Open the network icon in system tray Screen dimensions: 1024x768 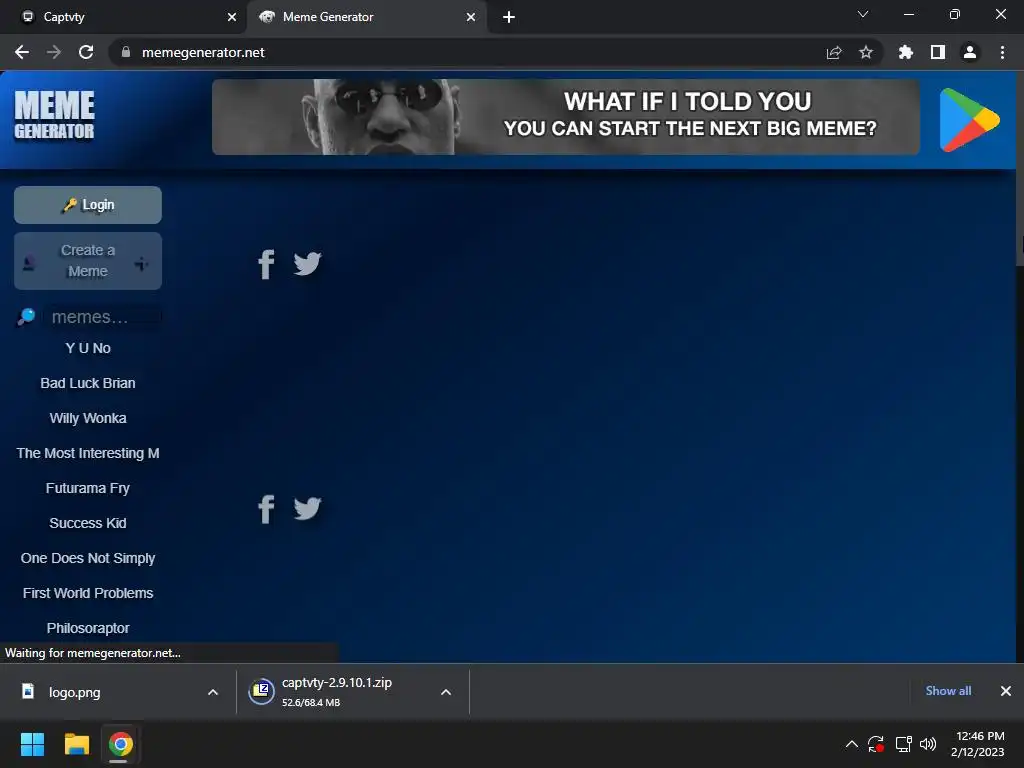[x=903, y=744]
